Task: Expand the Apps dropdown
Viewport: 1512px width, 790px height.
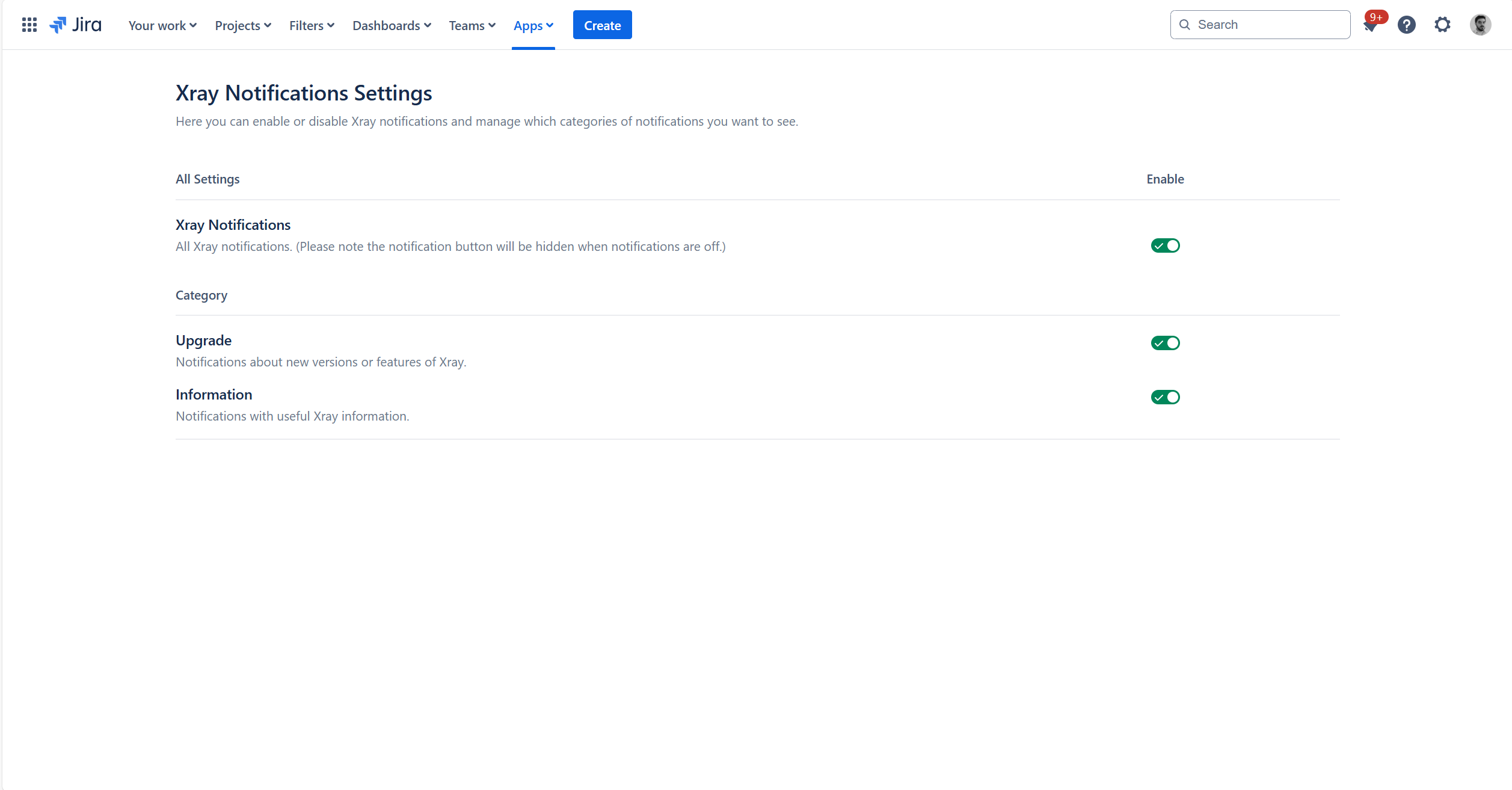Action: (533, 25)
